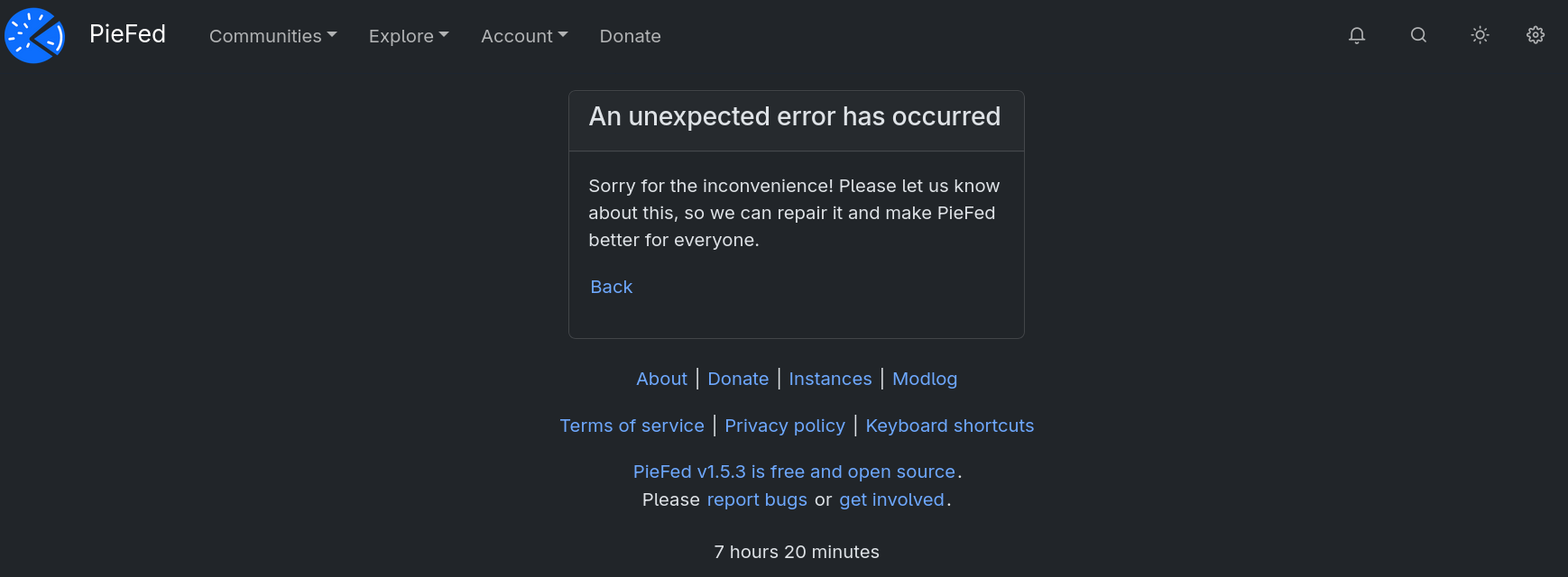
Task: Open the settings gear icon
Action: (1535, 35)
